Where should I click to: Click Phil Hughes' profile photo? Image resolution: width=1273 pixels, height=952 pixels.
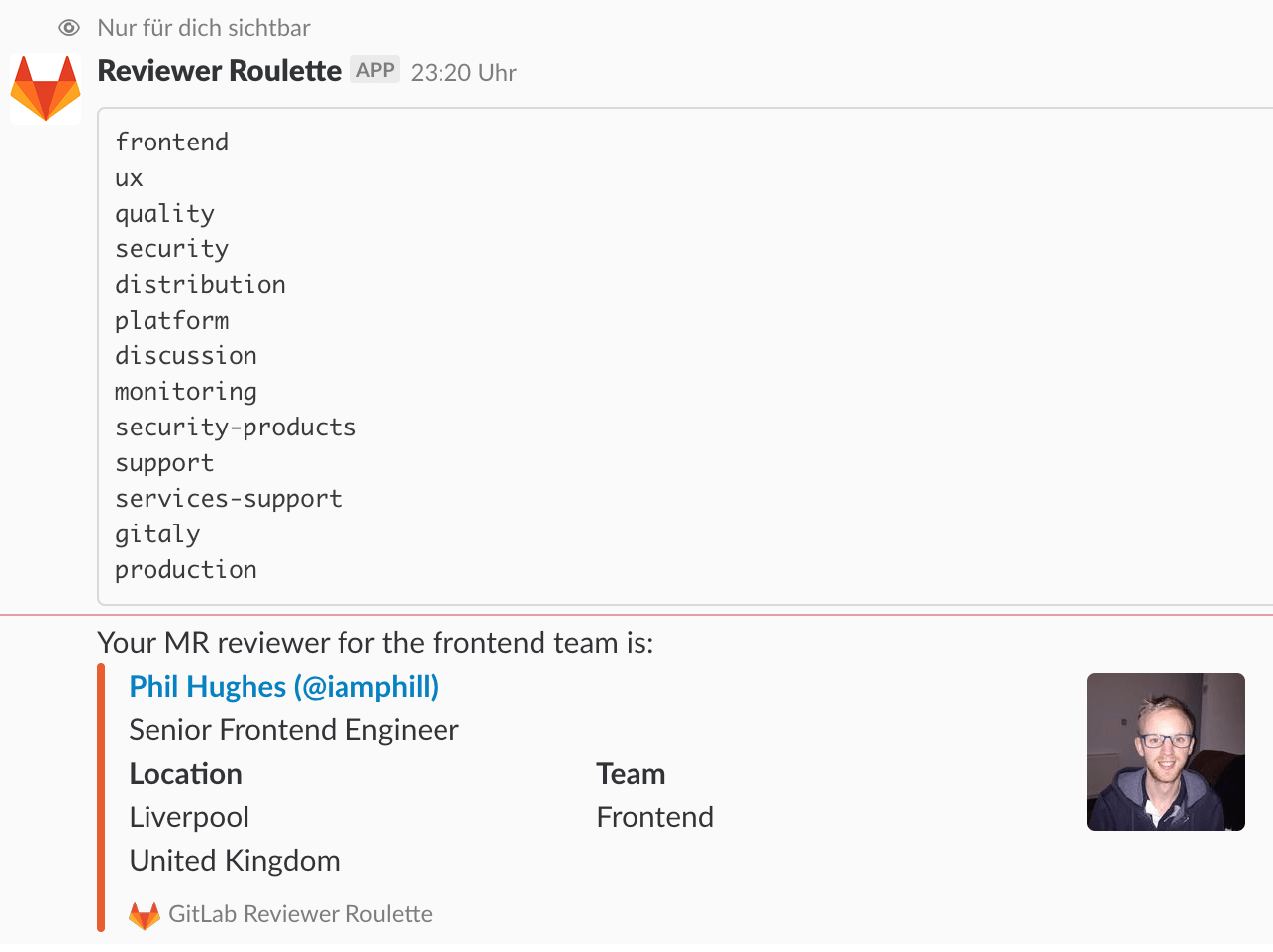pos(1165,751)
